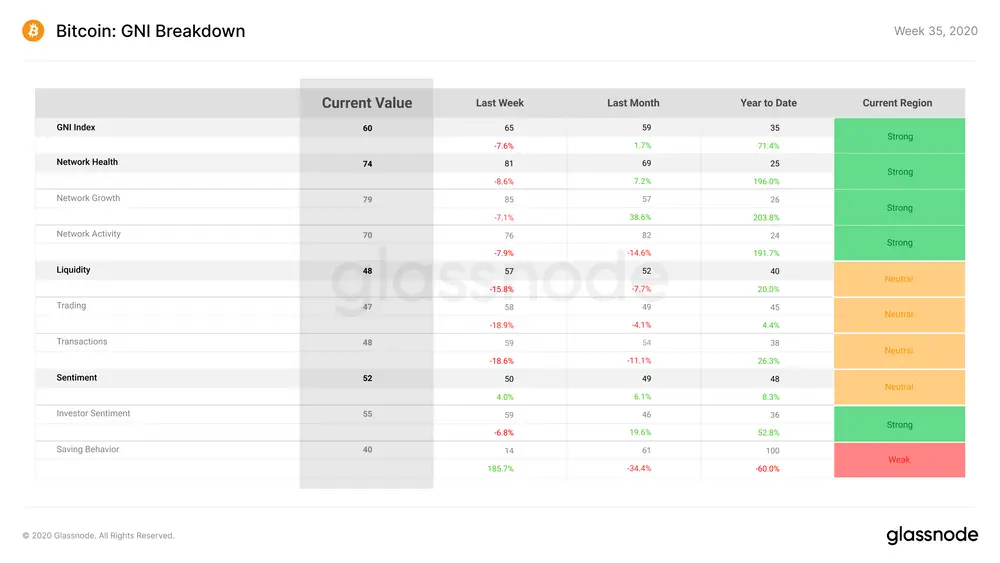Select the Last Week column header
Viewport: 1000px width, 563px height.
499,103
